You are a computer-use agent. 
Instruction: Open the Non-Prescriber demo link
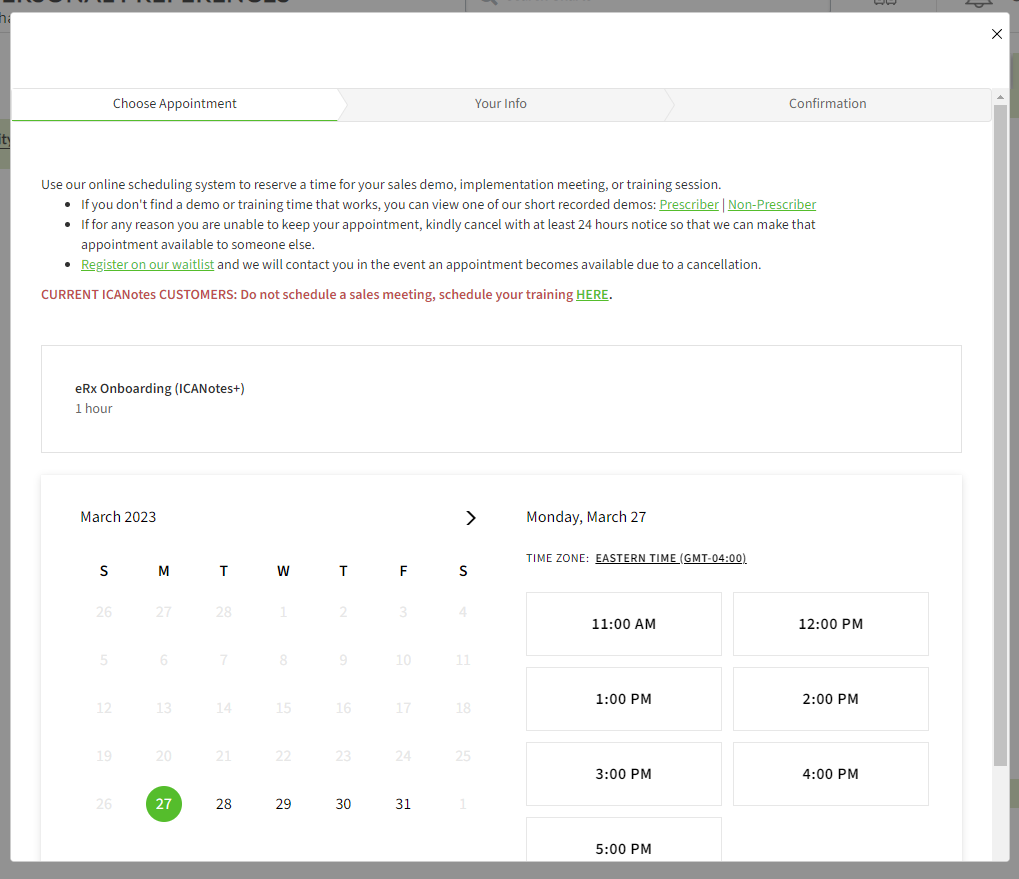pyautogui.click(x=771, y=205)
